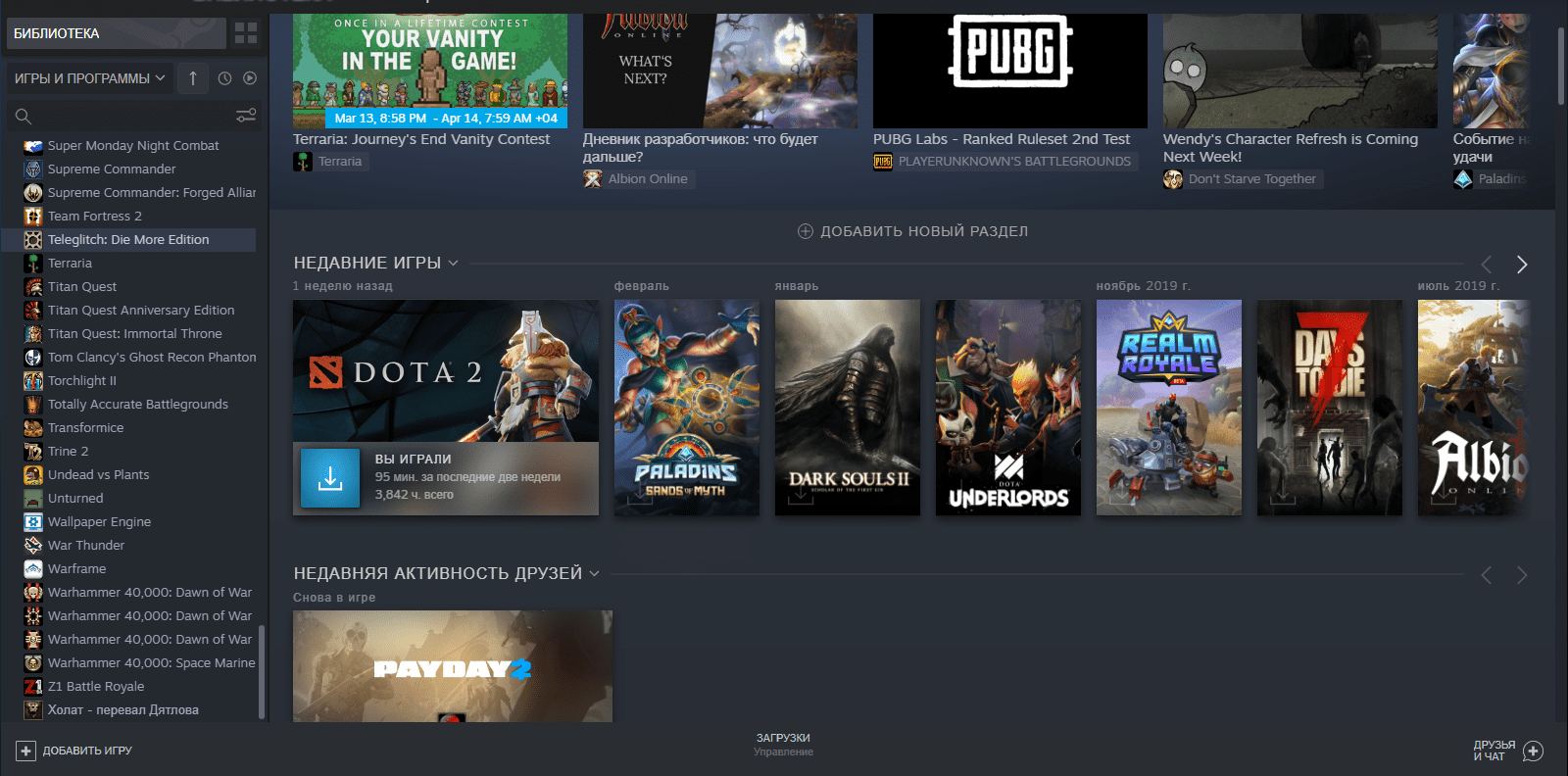Click the Dota 2 download button

[x=330, y=478]
